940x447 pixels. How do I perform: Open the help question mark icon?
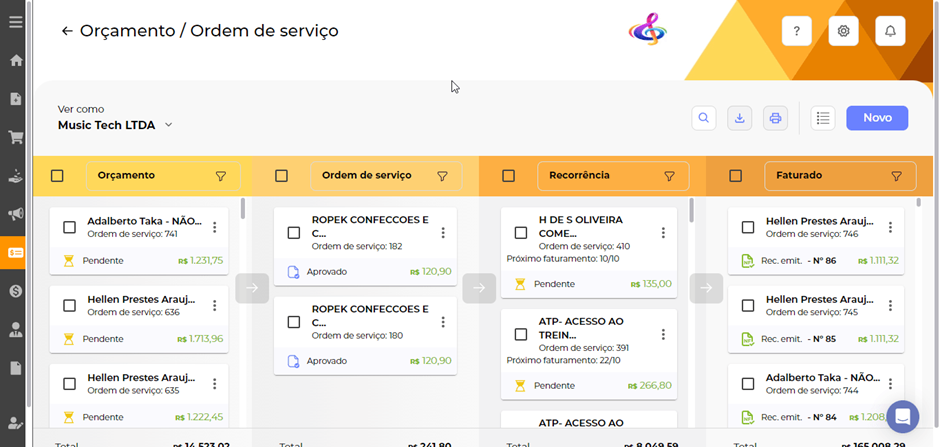pos(796,31)
